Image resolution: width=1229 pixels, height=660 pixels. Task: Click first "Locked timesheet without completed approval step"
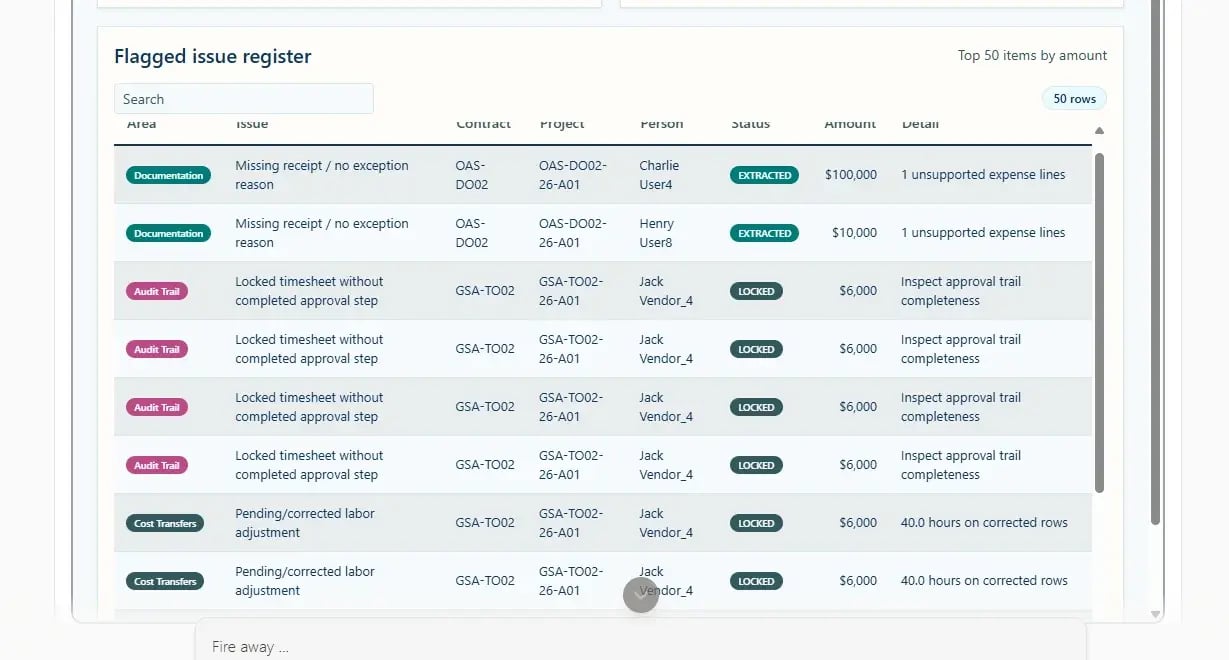tap(309, 291)
